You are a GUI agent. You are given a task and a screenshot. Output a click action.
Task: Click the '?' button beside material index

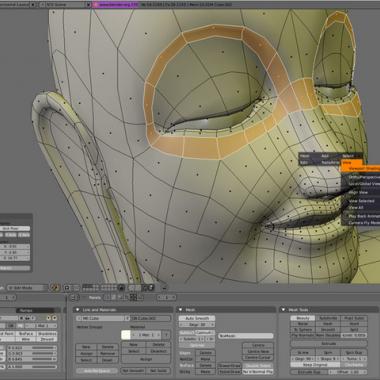pos(166,335)
